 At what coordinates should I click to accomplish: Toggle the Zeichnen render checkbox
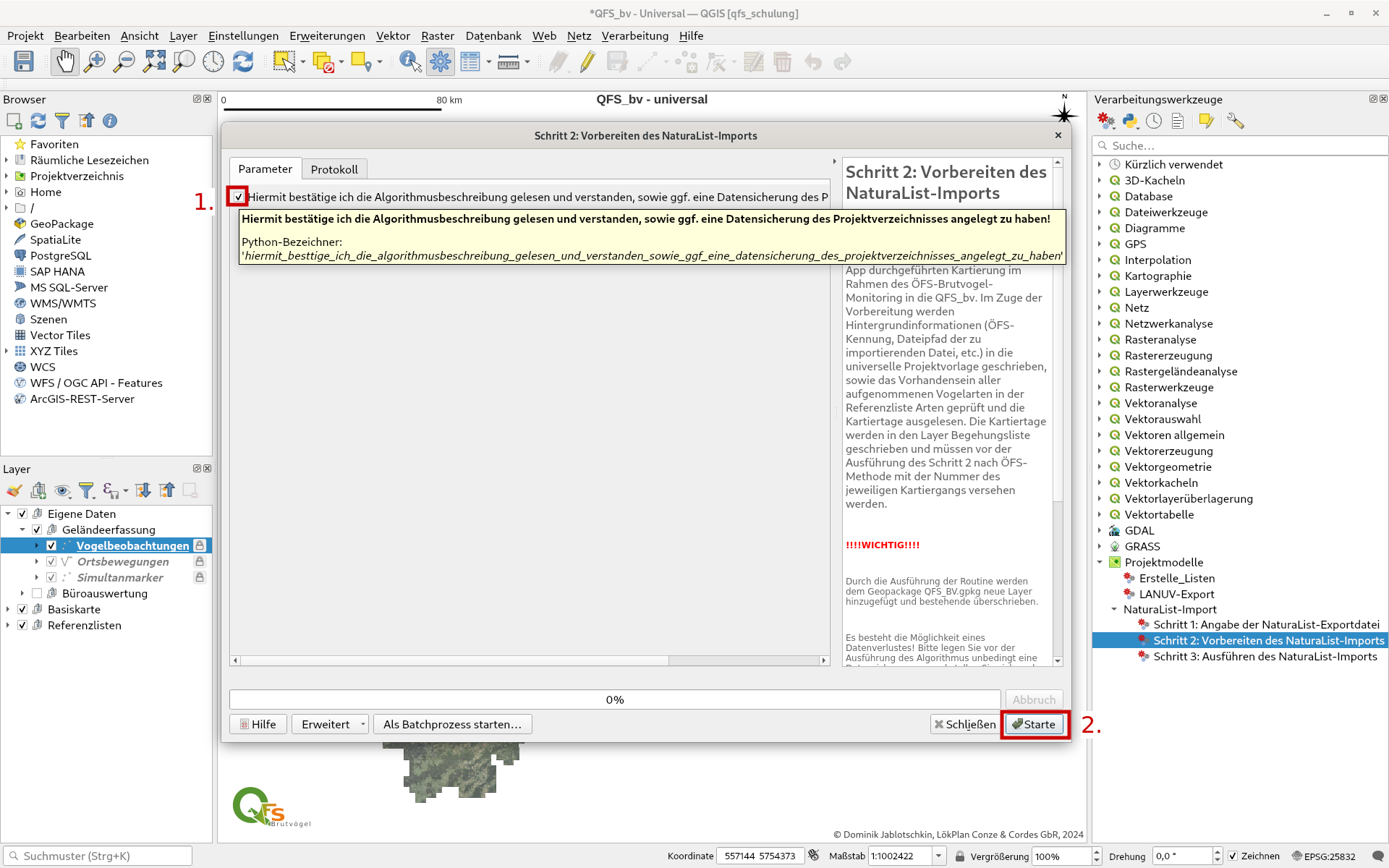pyautogui.click(x=1233, y=856)
